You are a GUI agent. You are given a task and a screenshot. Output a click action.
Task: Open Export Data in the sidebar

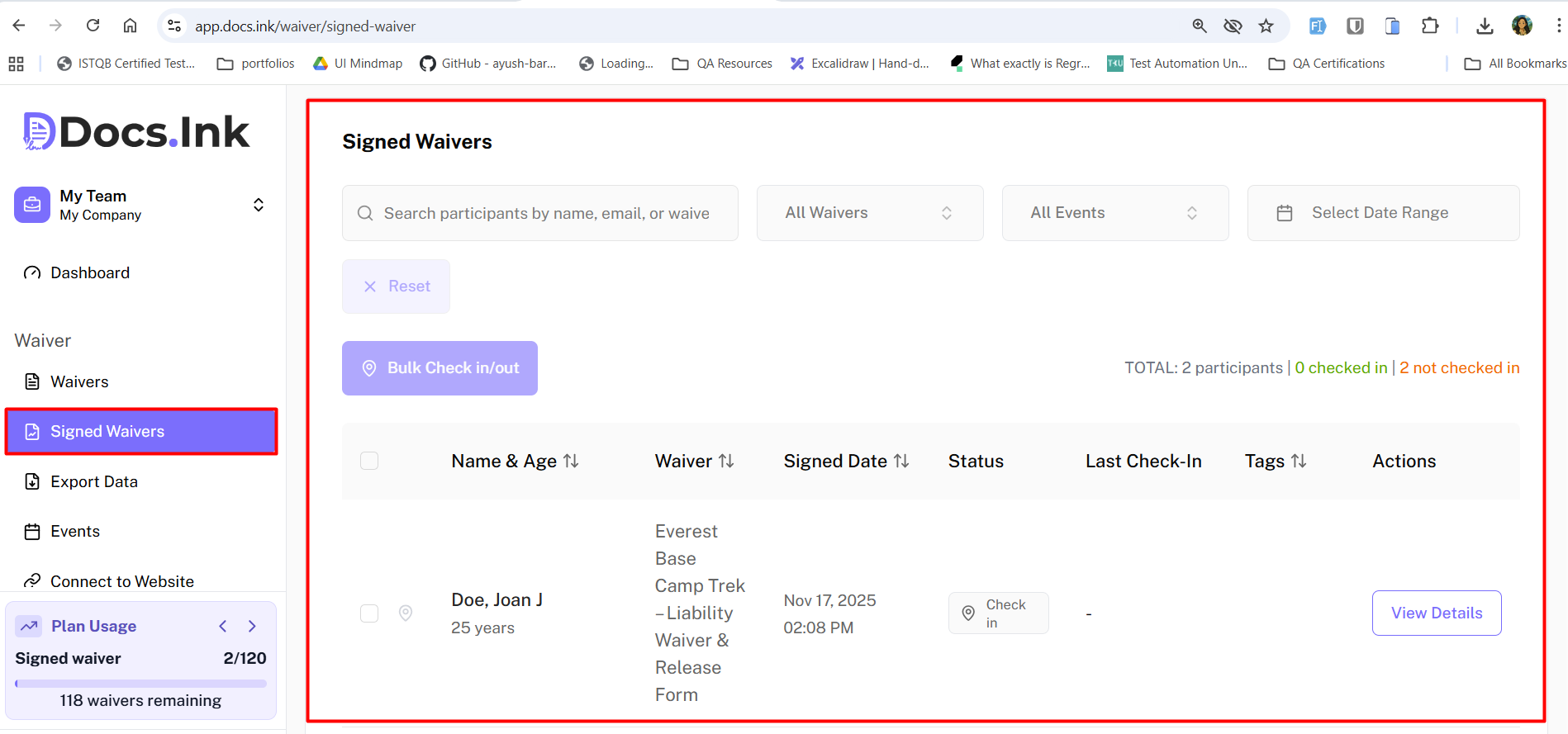(x=94, y=482)
